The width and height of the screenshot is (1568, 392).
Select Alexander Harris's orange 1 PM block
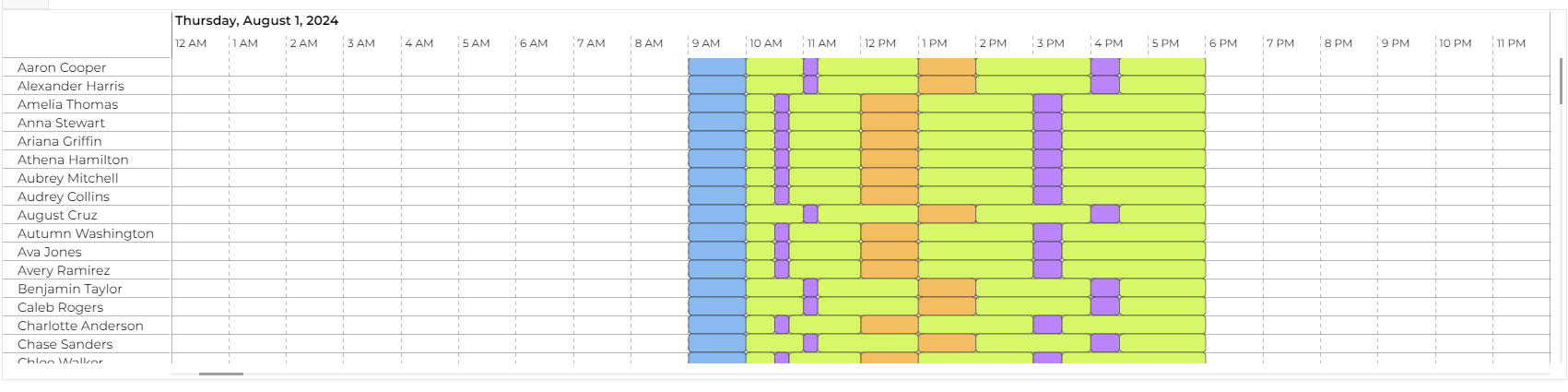point(947,86)
